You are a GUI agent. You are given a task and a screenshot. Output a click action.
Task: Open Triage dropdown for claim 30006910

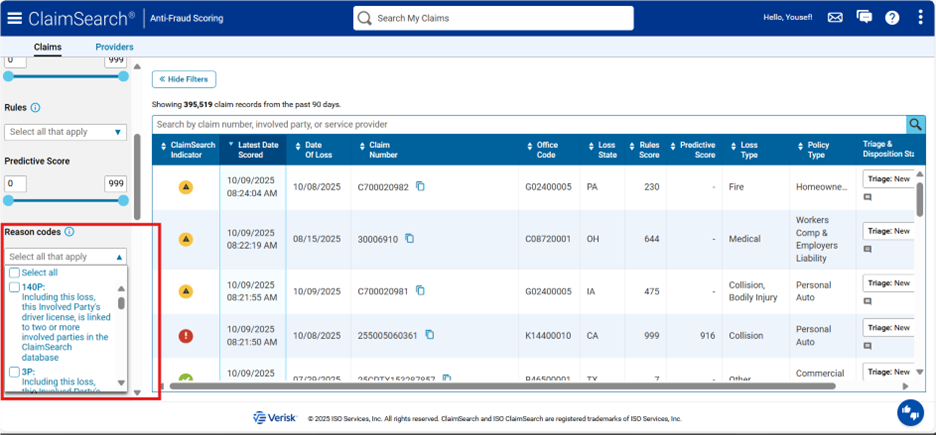pyautogui.click(x=888, y=231)
